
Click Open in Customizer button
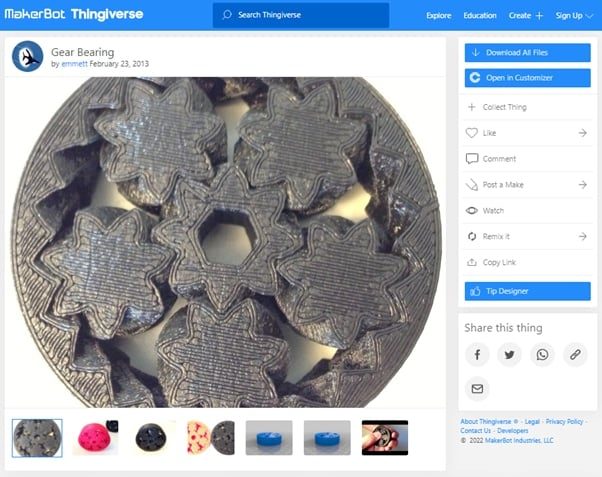coord(528,78)
